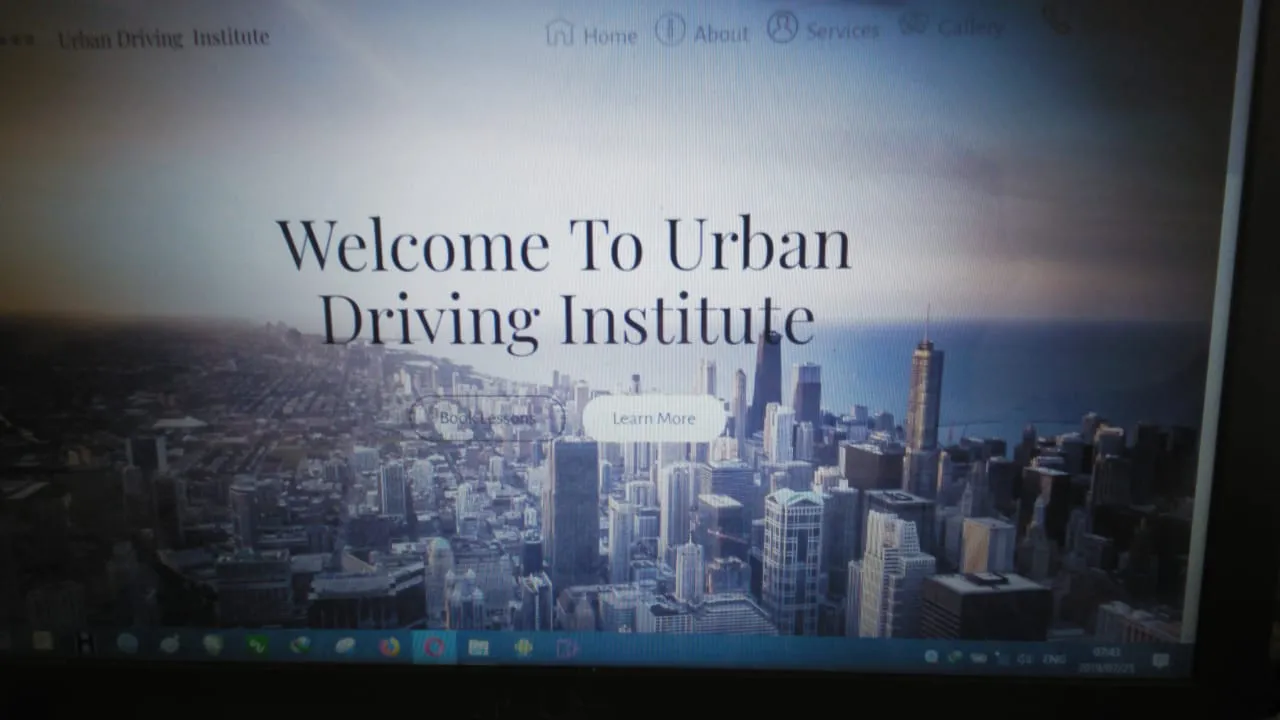Open Firefox from the taskbar
The width and height of the screenshot is (1280, 720).
[x=389, y=646]
